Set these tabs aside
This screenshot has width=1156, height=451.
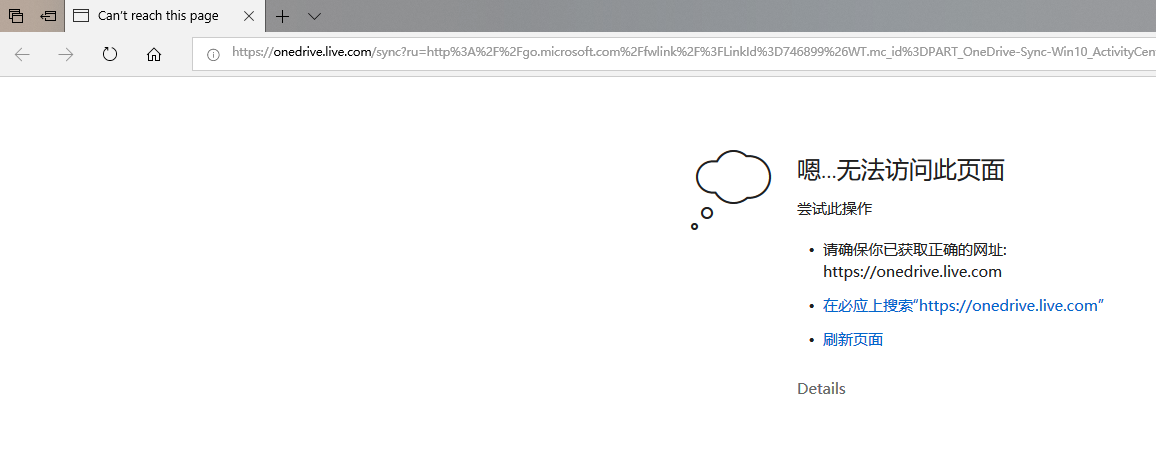pyautogui.click(x=48, y=15)
